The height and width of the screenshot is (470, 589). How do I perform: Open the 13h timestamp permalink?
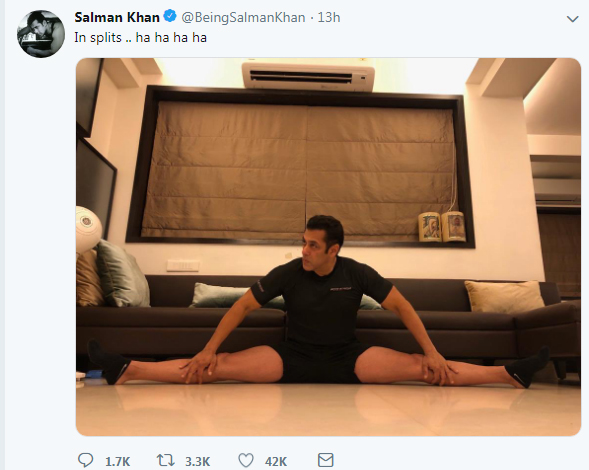pos(329,17)
